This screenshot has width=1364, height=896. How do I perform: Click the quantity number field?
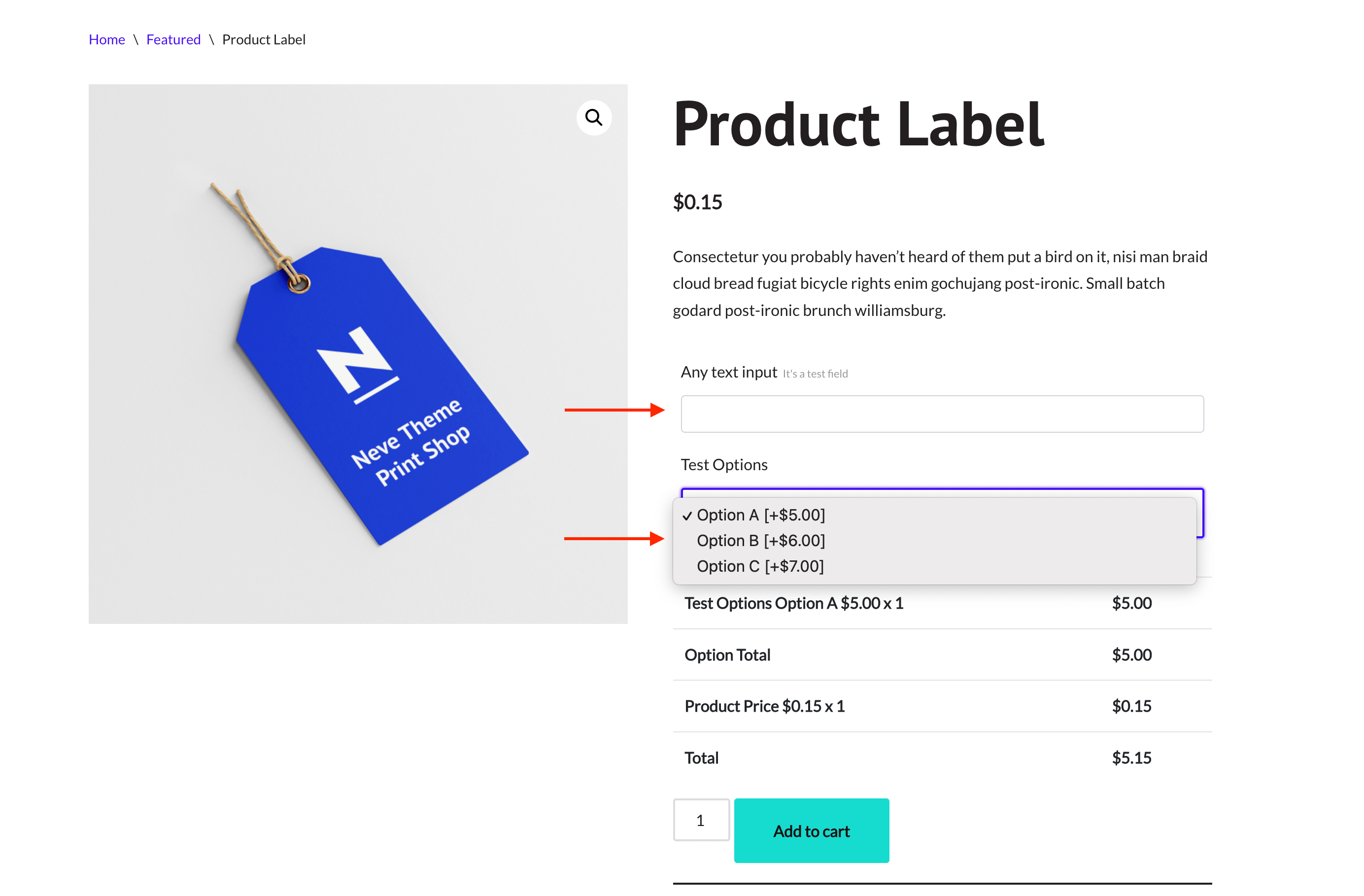tap(701, 820)
